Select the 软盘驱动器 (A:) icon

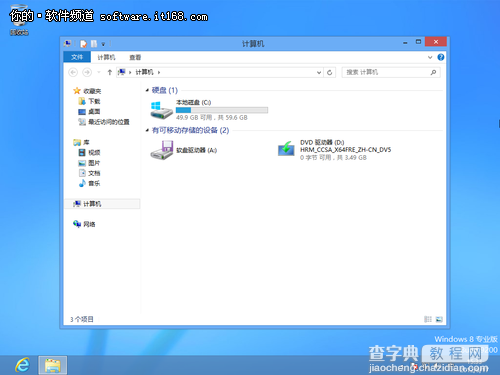tap(161, 150)
